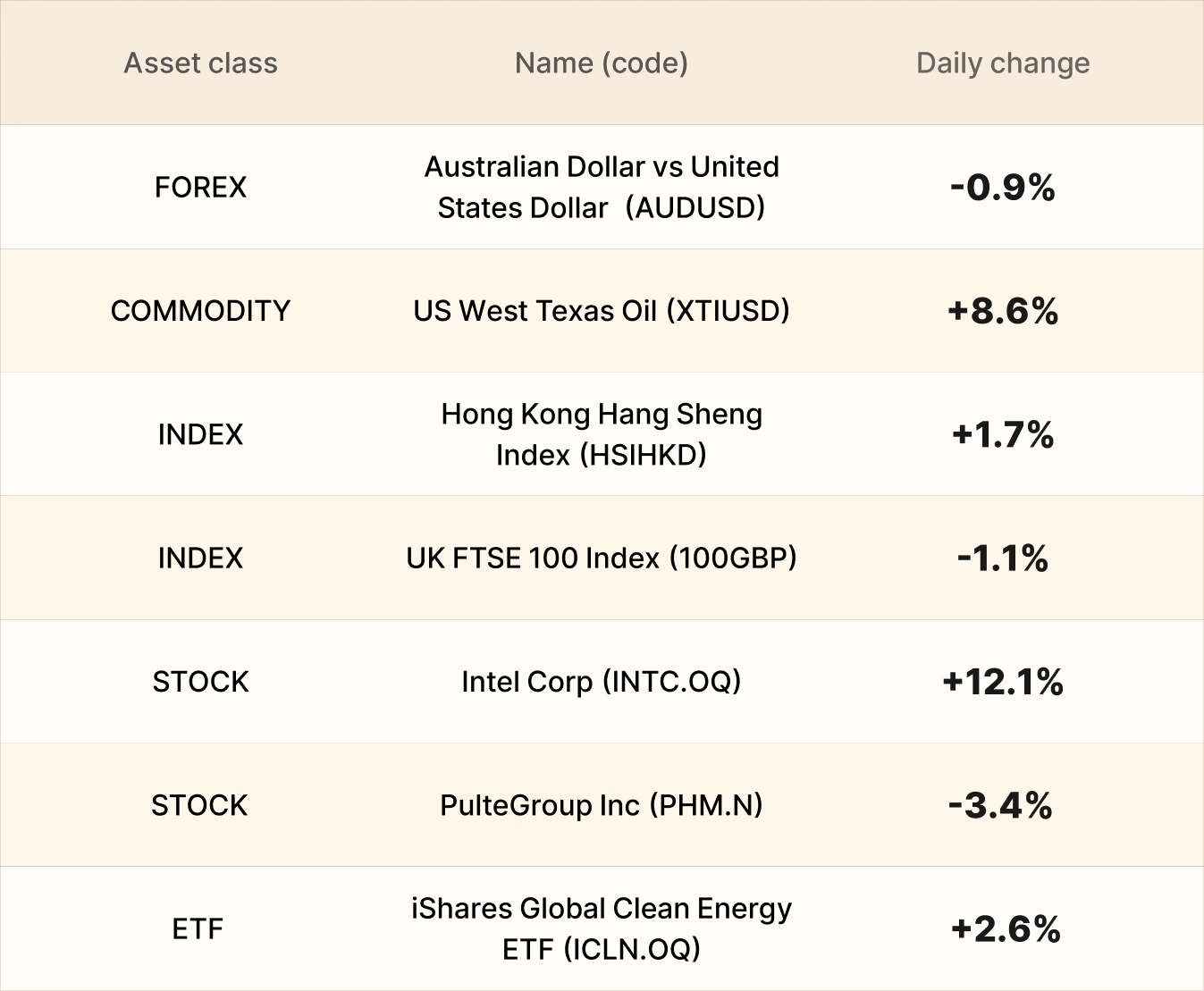Image resolution: width=1204 pixels, height=991 pixels.
Task: Select the -0.9% daily change value
Action: 1003,188
